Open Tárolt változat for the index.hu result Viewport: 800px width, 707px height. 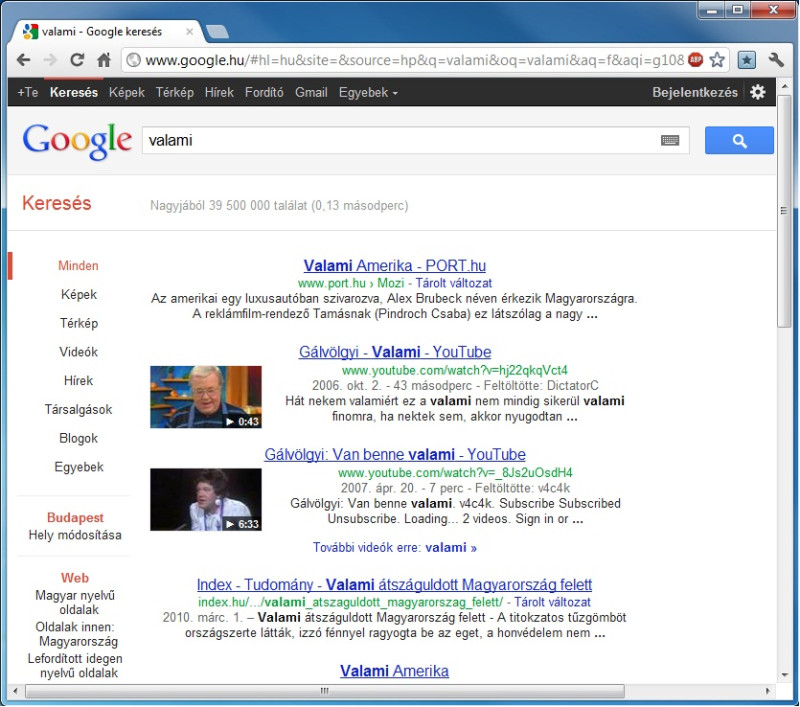552,602
